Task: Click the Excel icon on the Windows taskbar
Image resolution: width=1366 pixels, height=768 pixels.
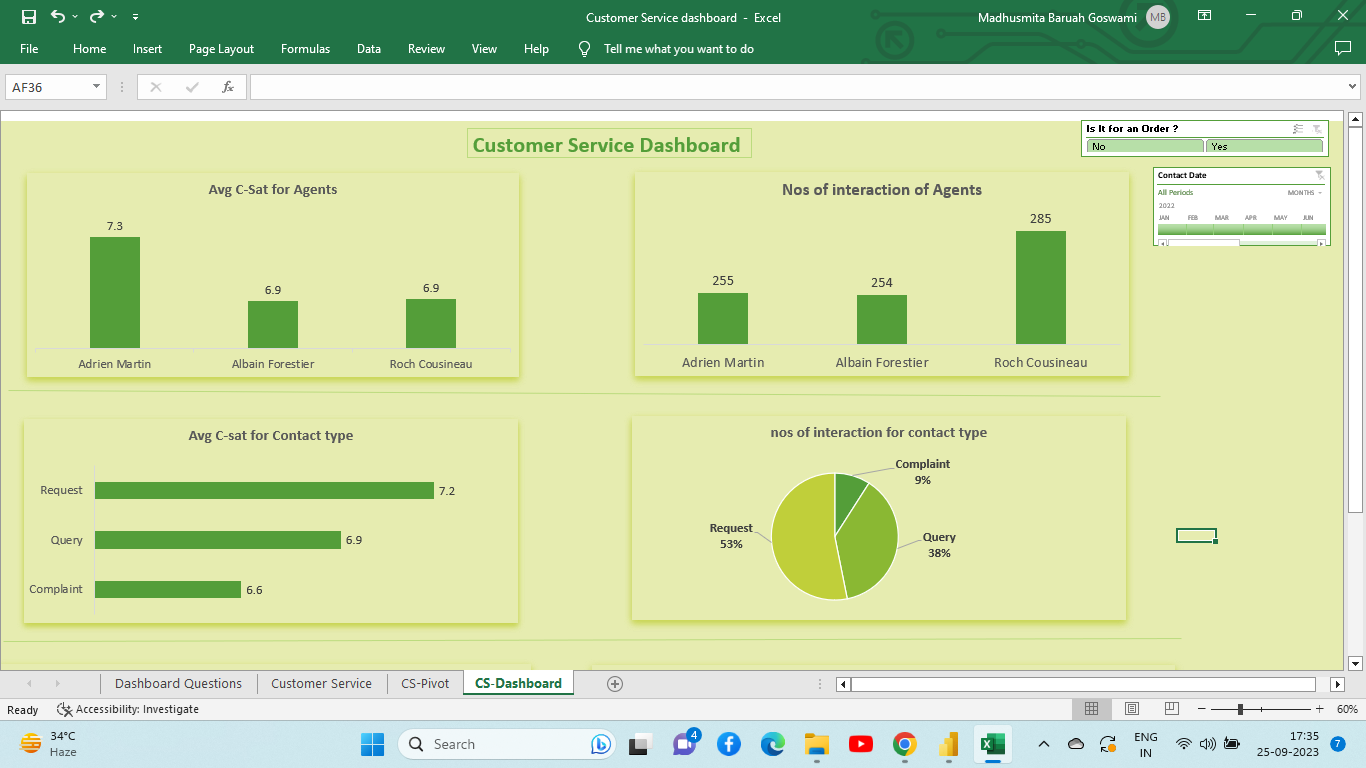Action: click(992, 744)
